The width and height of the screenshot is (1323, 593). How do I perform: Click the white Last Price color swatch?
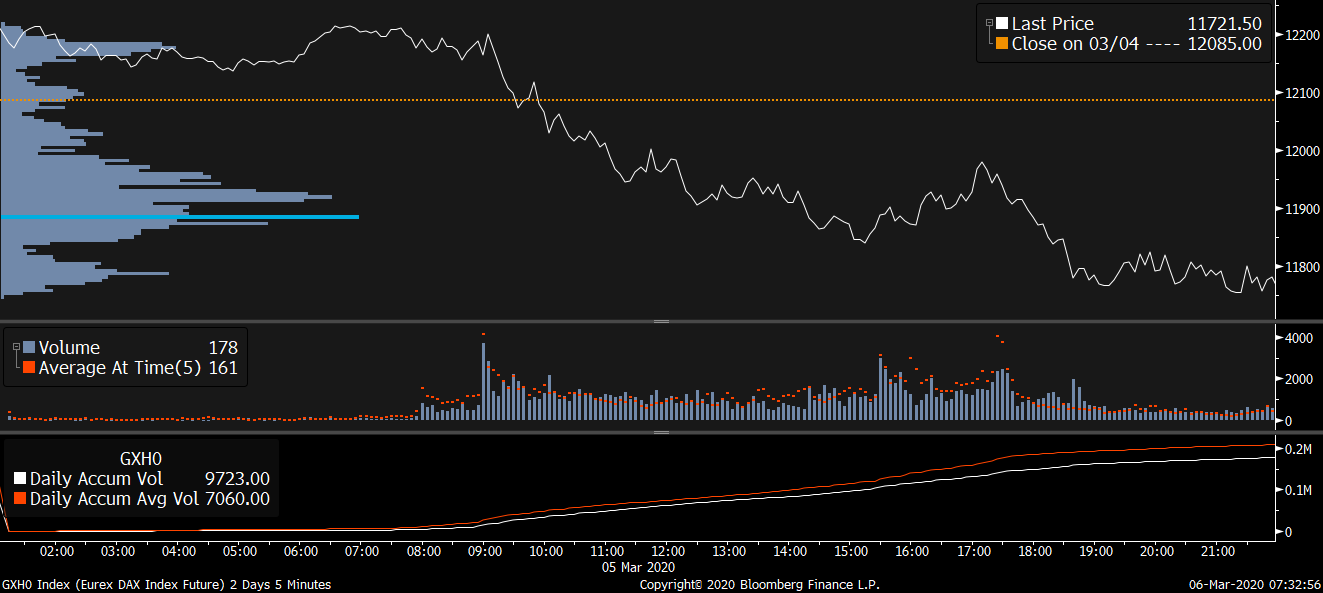(x=1002, y=23)
